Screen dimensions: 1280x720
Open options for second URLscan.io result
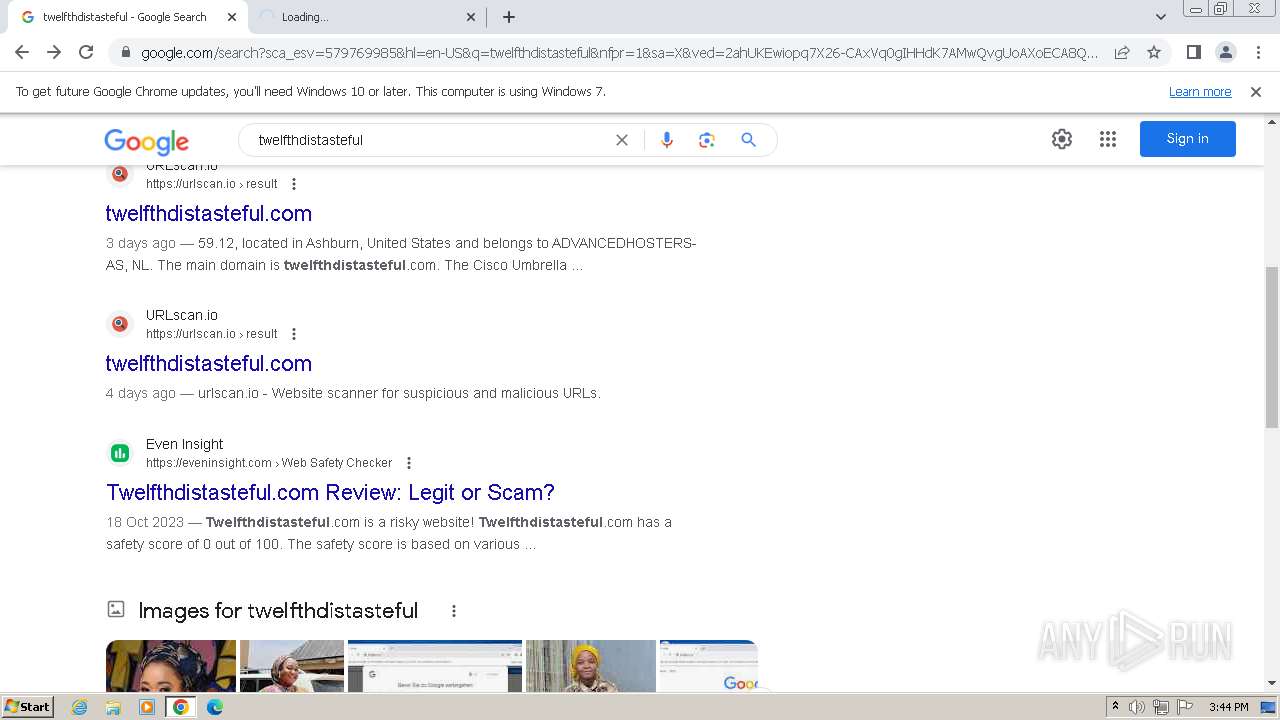[x=294, y=334]
